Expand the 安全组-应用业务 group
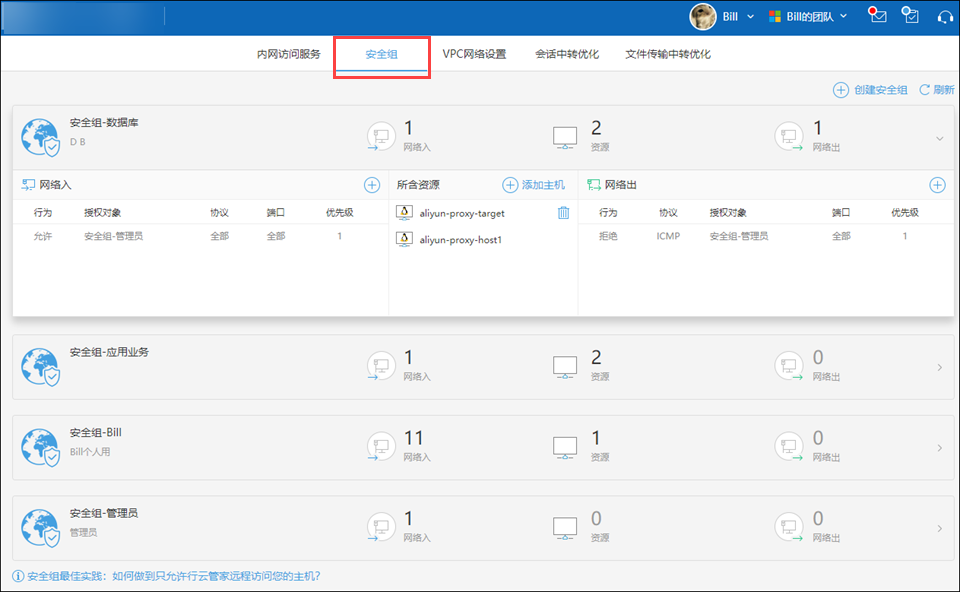Screen dimensions: 960x592 pyautogui.click(x=939, y=367)
